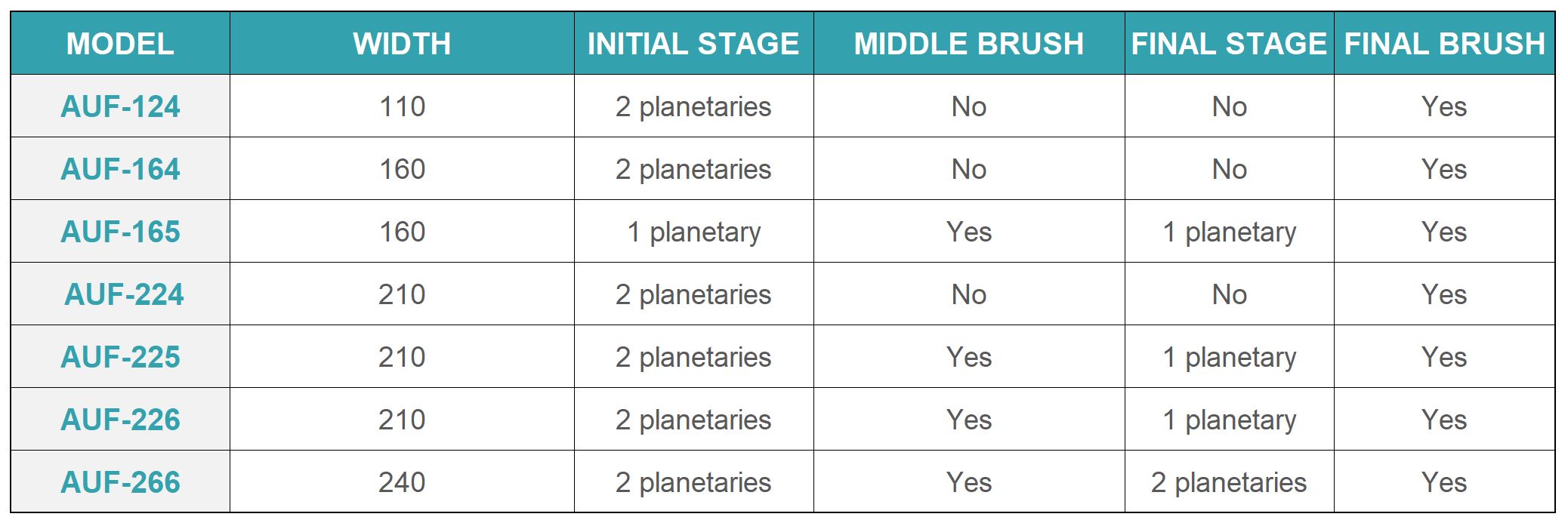Click the WIDTH column header
This screenshot has height=523, width=1568.
(x=402, y=44)
